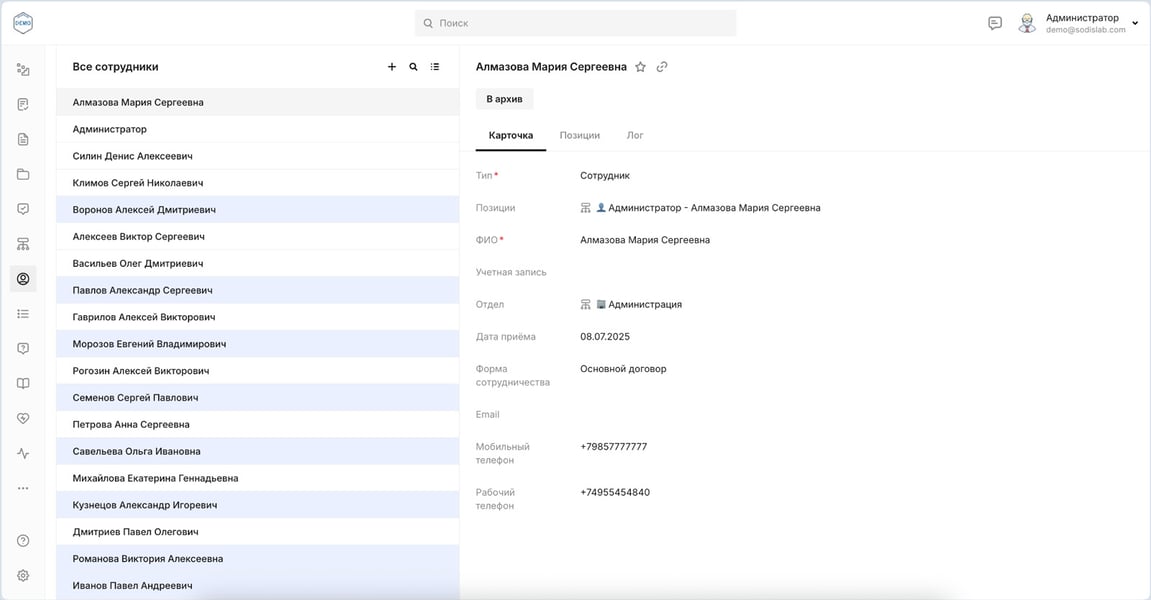Click the hire date 08.07.2025

[x=605, y=336]
